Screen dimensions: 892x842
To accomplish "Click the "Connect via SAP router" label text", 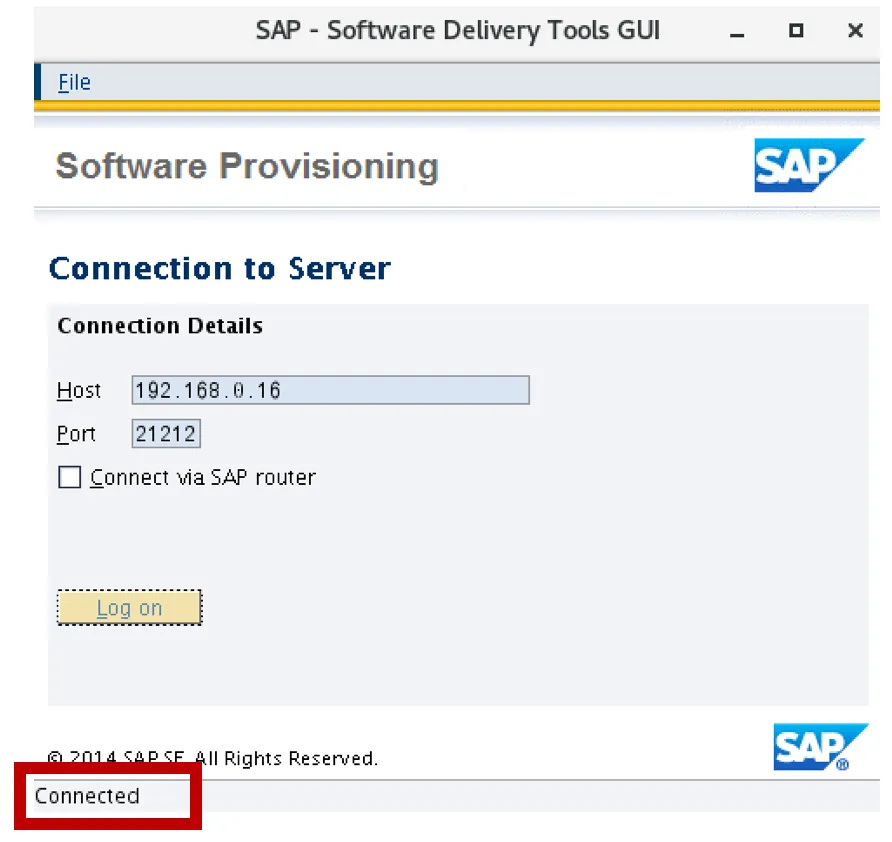I will coord(203,478).
